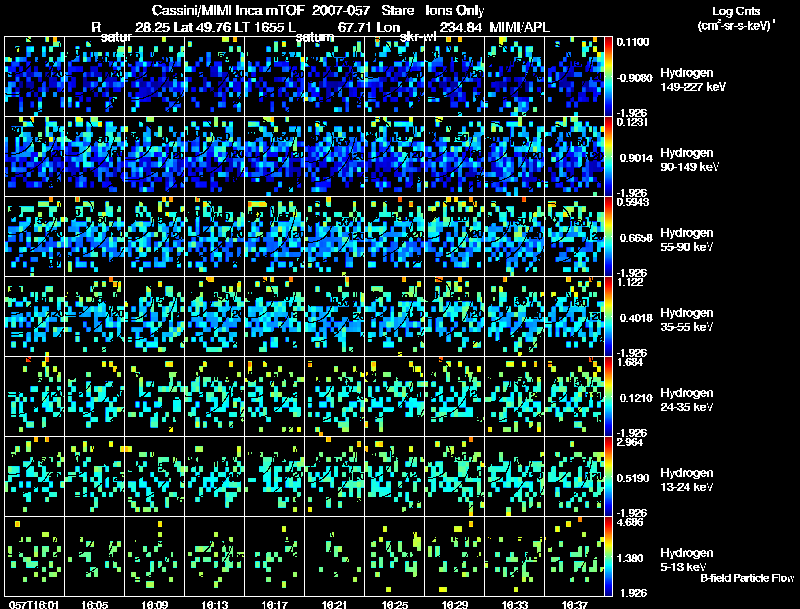Click the 16:37 time label
Screen dimensions: 800x609
pos(574,604)
